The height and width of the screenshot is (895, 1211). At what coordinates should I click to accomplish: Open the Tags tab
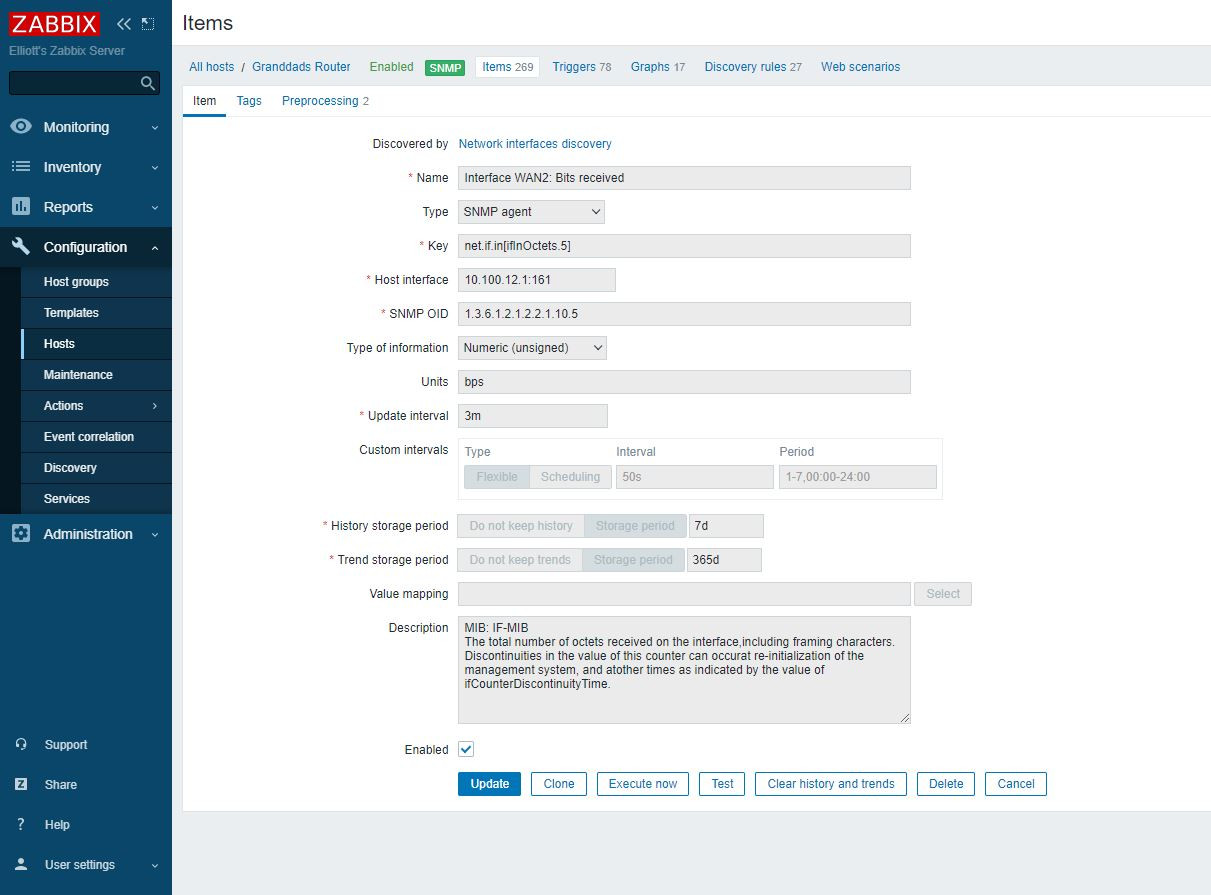coord(249,100)
